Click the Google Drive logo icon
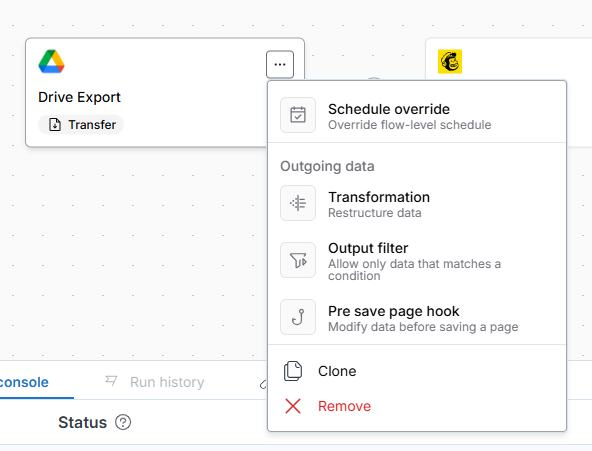 click(51, 62)
